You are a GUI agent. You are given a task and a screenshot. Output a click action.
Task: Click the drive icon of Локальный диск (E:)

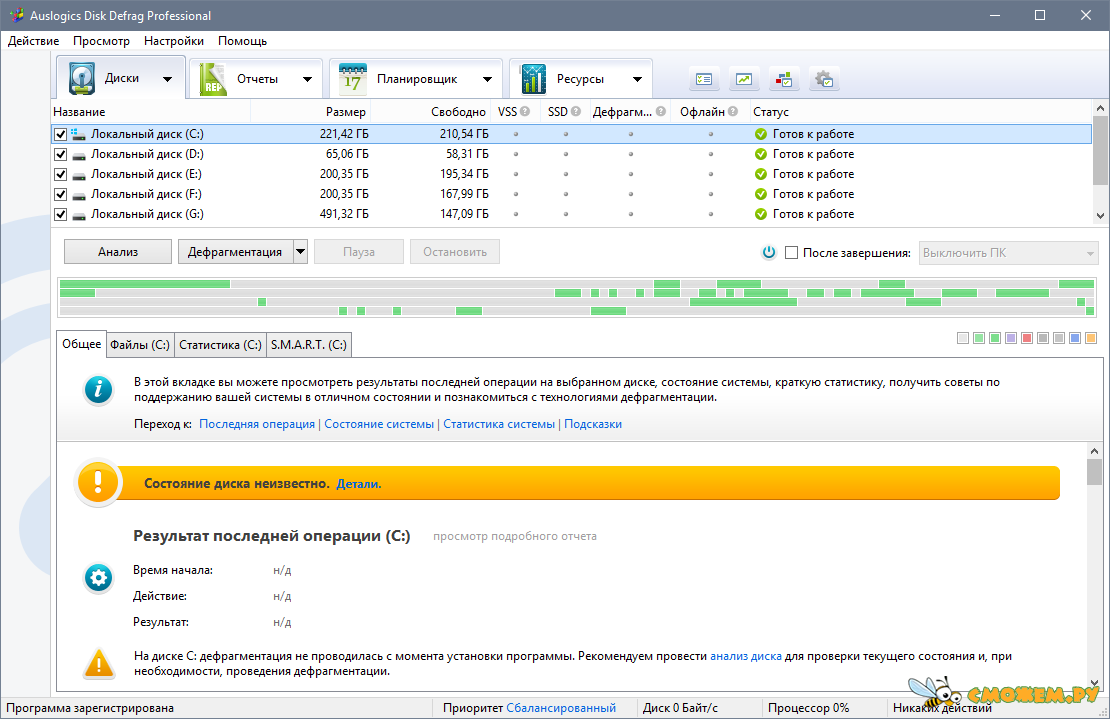point(79,174)
